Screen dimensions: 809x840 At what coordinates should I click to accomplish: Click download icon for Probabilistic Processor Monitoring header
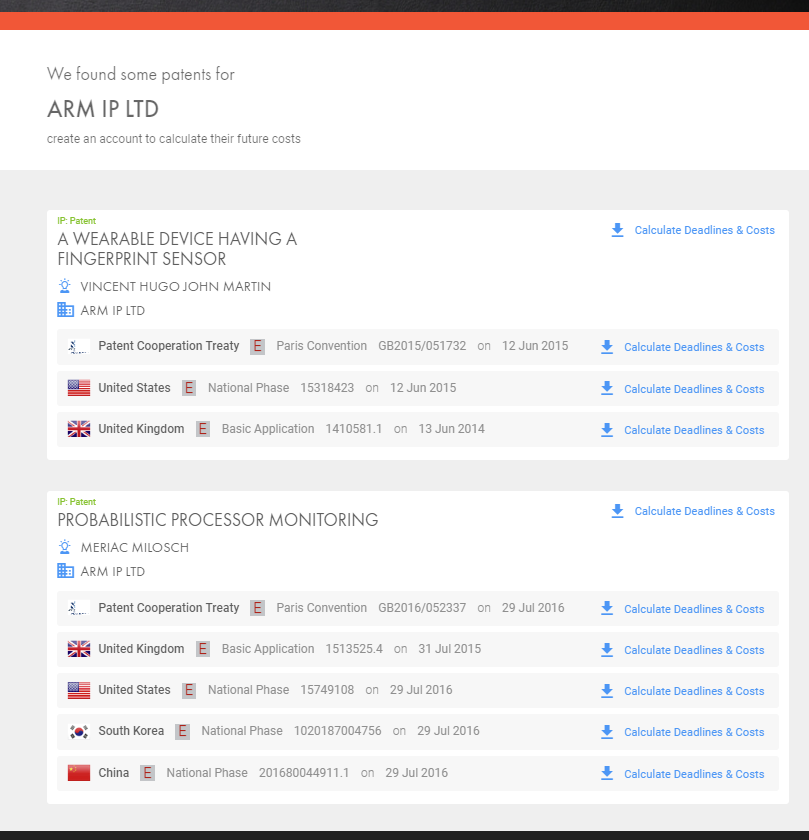(617, 511)
